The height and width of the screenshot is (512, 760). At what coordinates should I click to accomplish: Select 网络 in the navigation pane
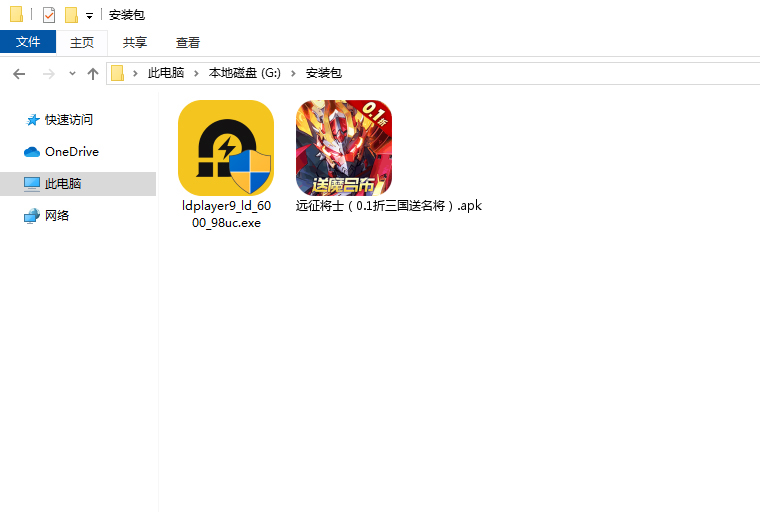pos(57,215)
